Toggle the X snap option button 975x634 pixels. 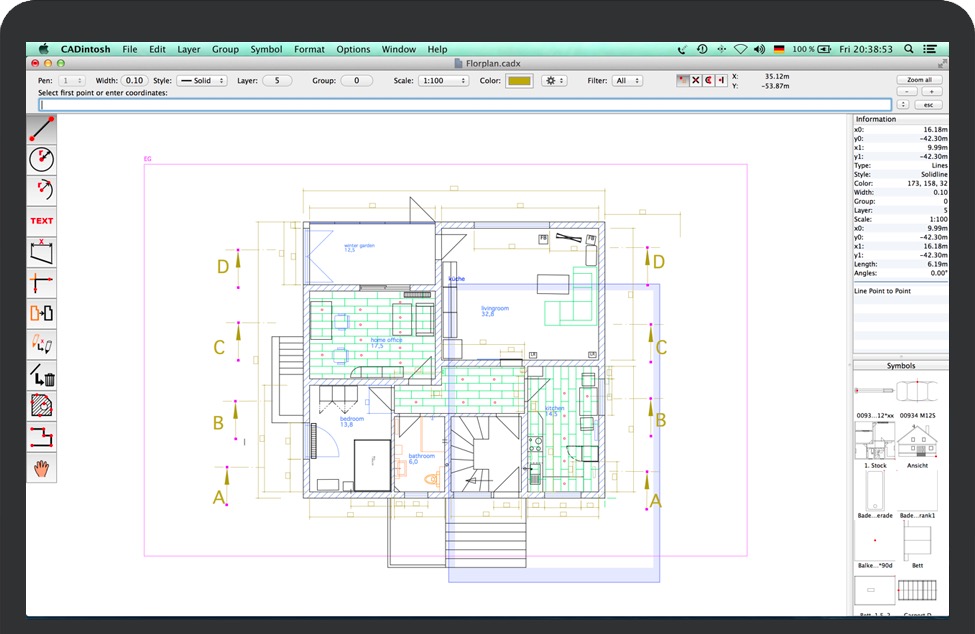click(x=696, y=80)
